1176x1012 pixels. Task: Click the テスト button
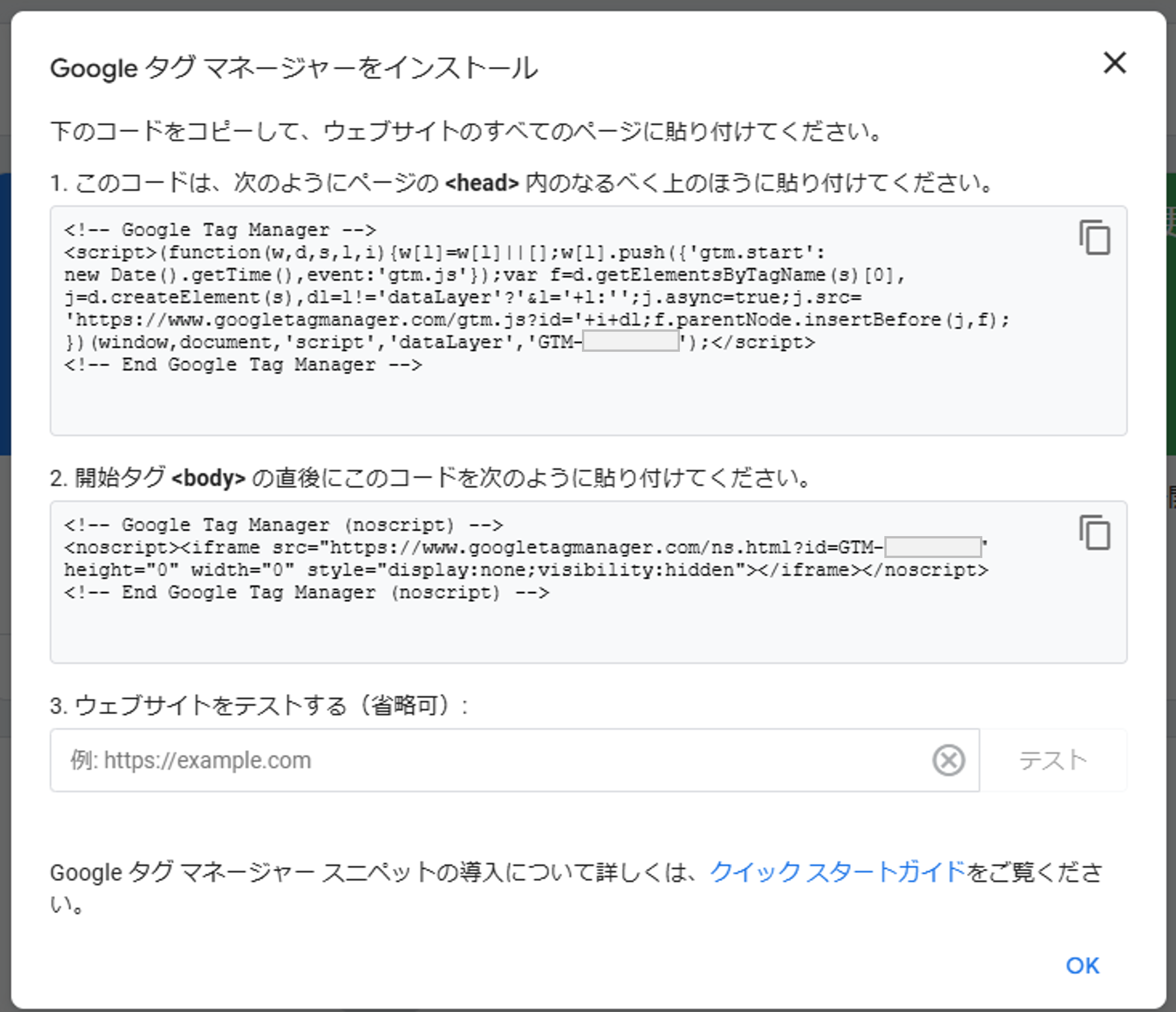1053,760
